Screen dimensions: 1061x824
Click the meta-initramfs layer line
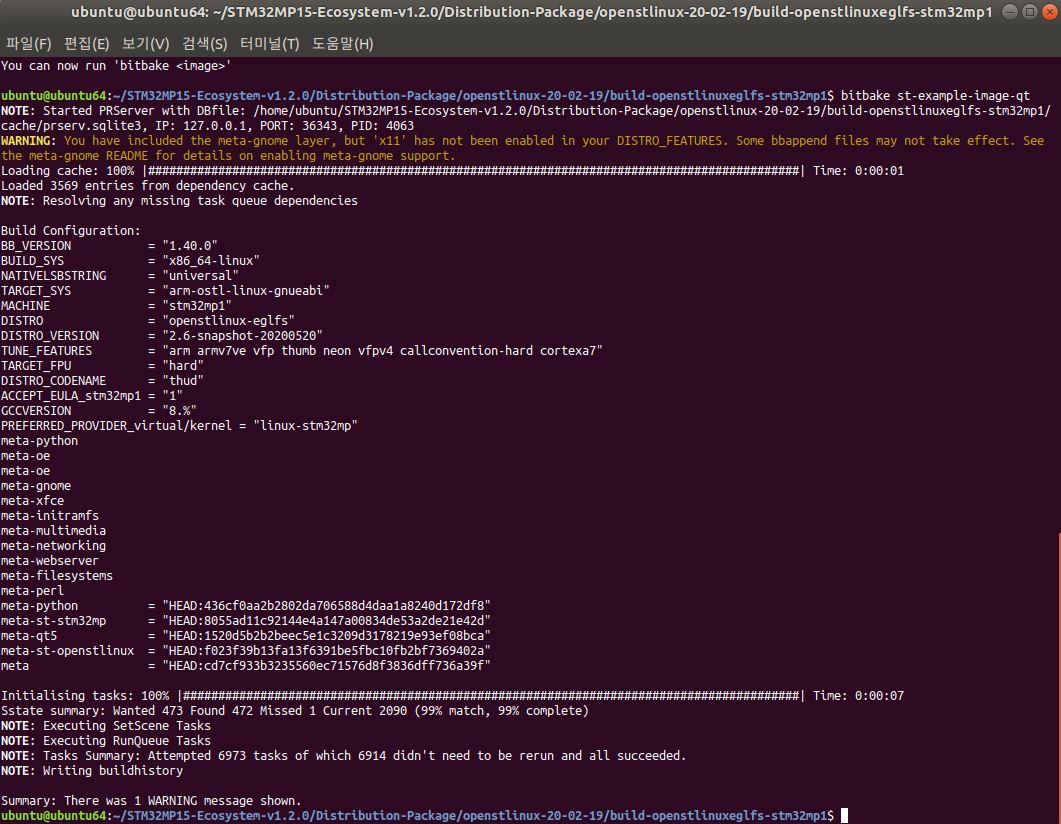pos(50,516)
